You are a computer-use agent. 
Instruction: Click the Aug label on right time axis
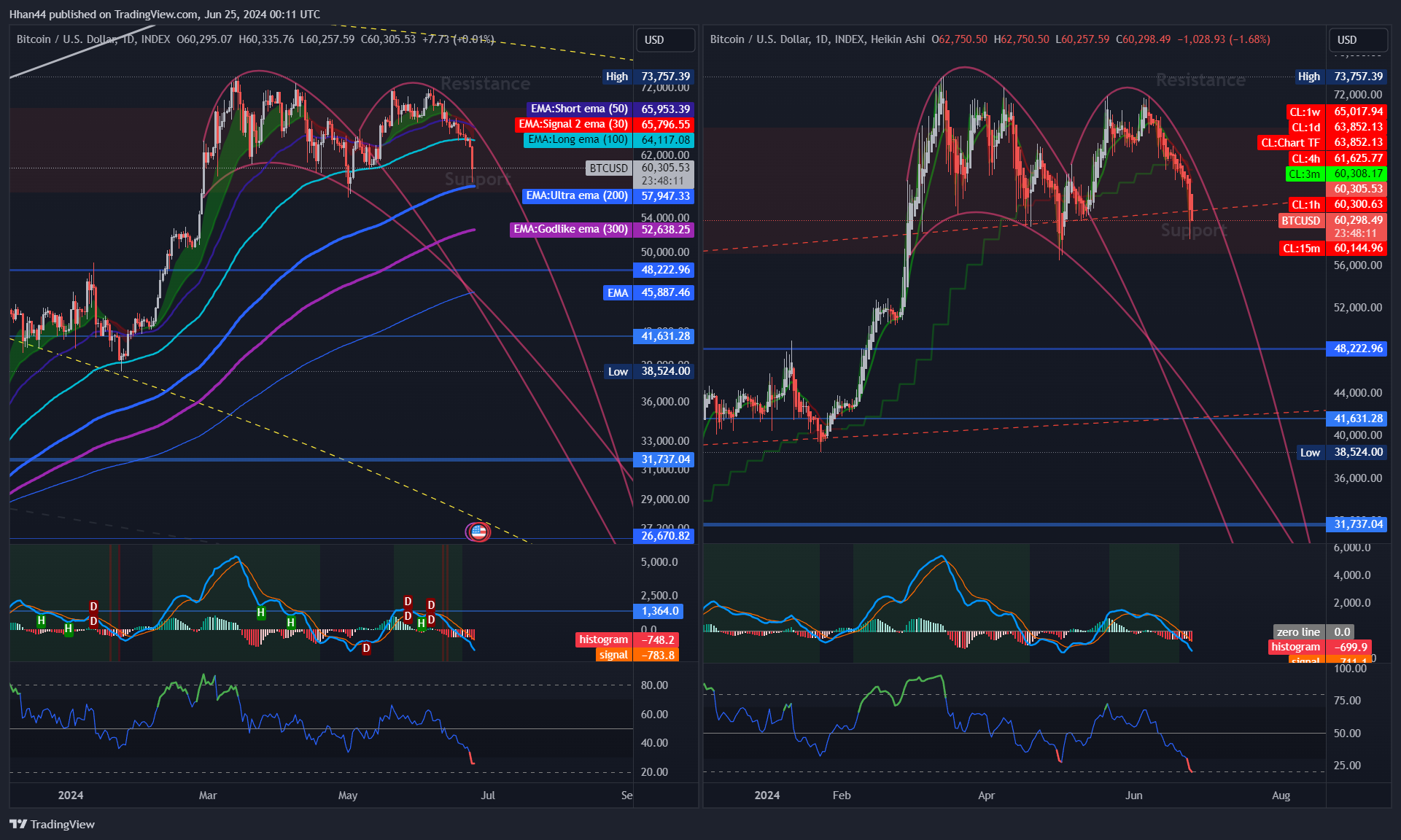pyautogui.click(x=1281, y=796)
